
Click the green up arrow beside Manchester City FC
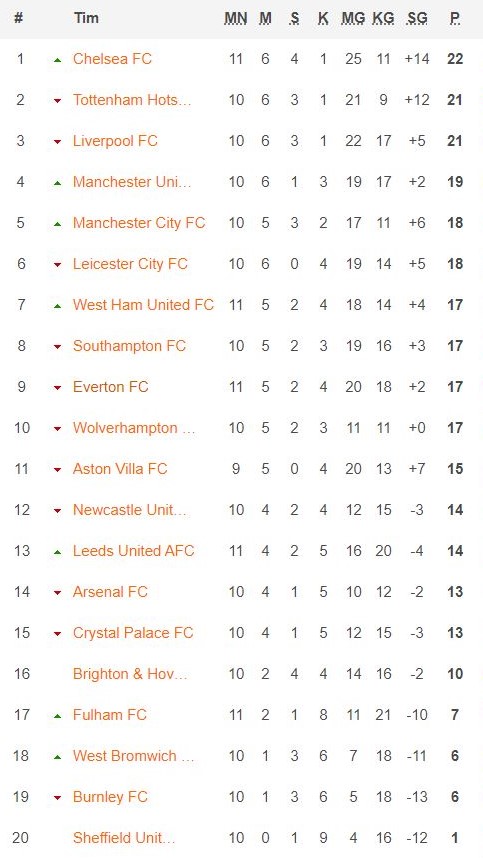[57, 224]
